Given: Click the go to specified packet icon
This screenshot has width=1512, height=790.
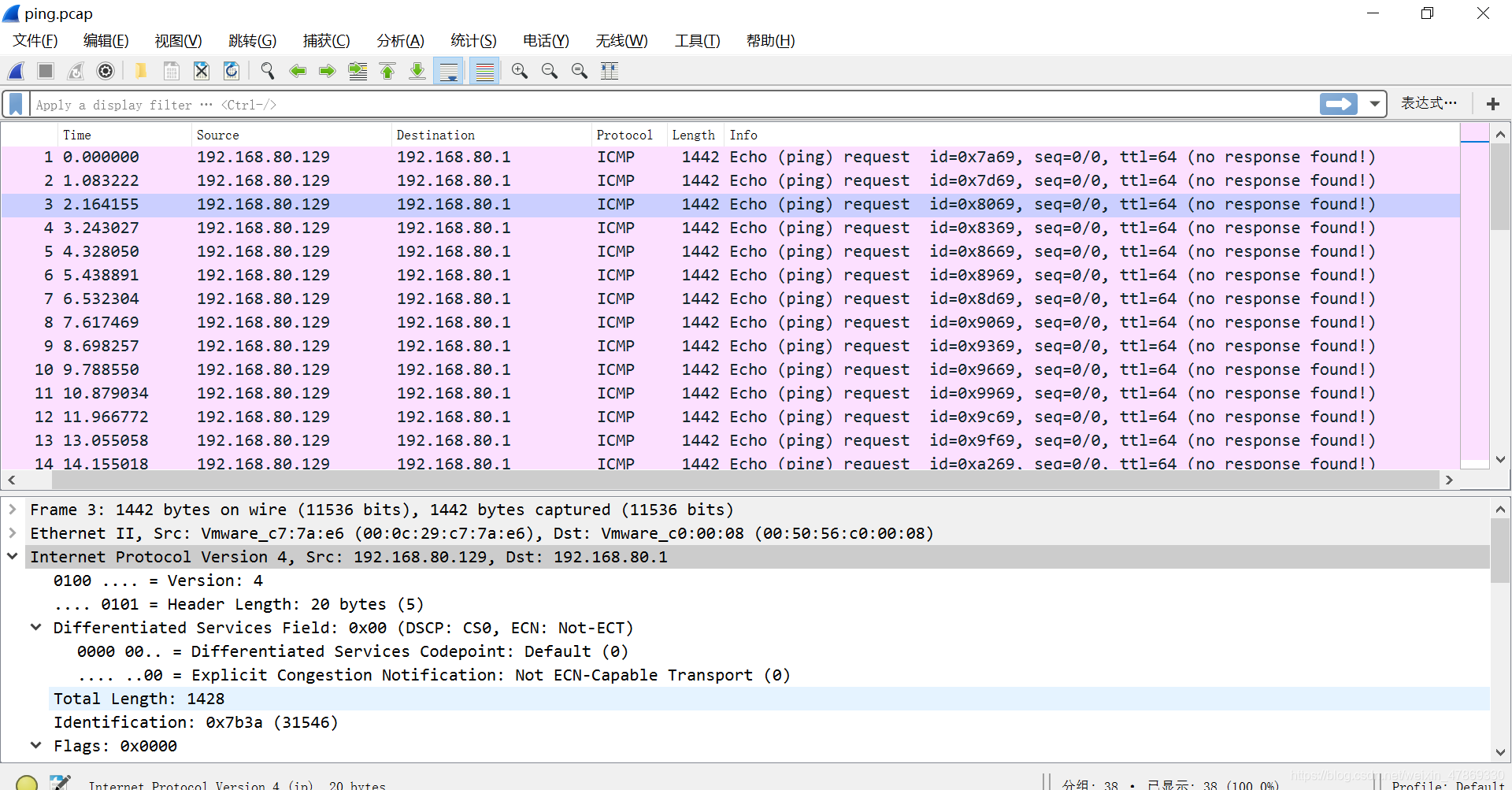Looking at the screenshot, I should (x=358, y=71).
